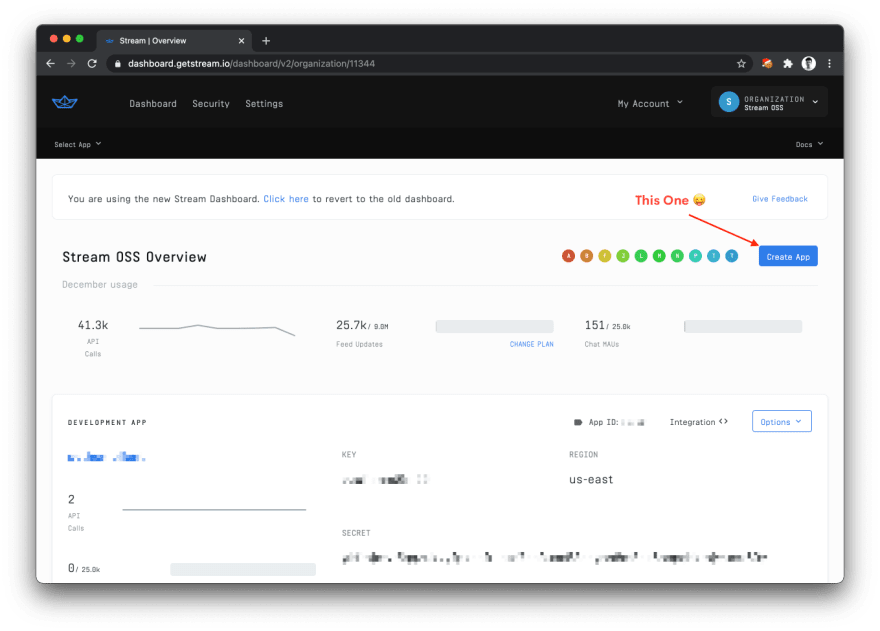This screenshot has height=631, width=880.
Task: Reload the page with the refresh icon
Action: point(92,63)
